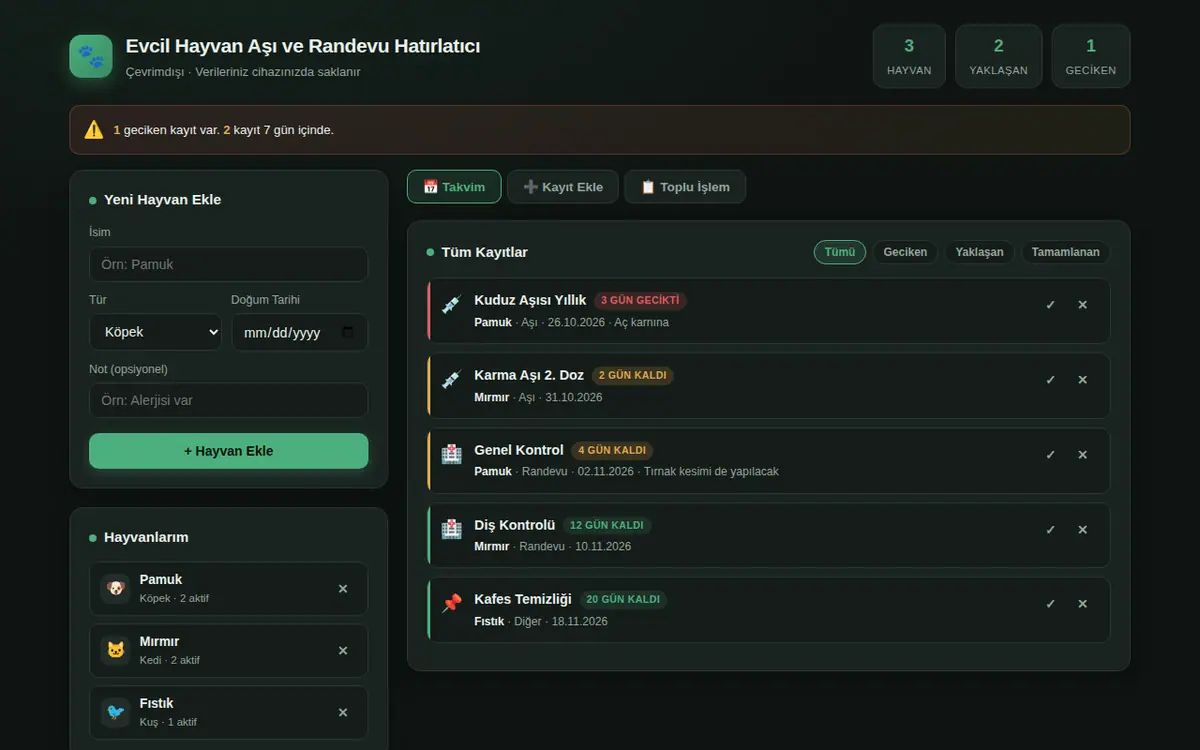Mark Diş Kontrolü as completed
The height and width of the screenshot is (750, 1200).
tap(1050, 530)
